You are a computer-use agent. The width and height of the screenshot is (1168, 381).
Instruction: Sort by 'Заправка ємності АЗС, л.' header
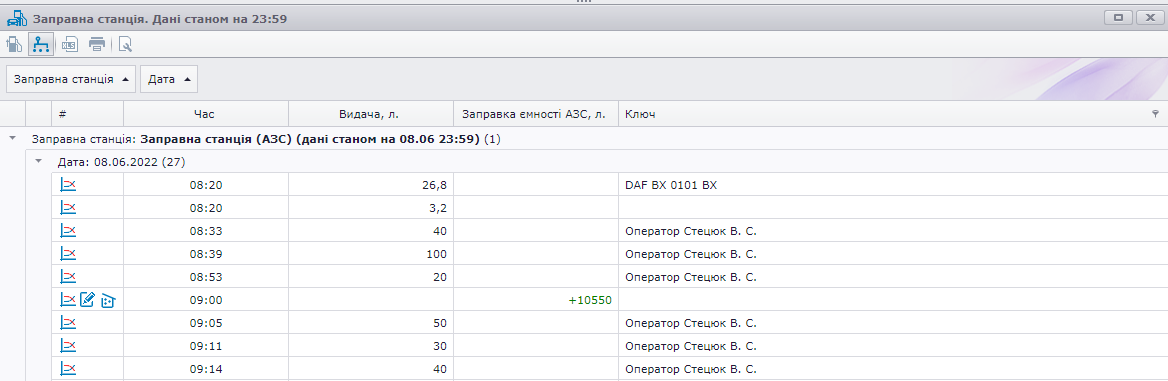(x=536, y=114)
